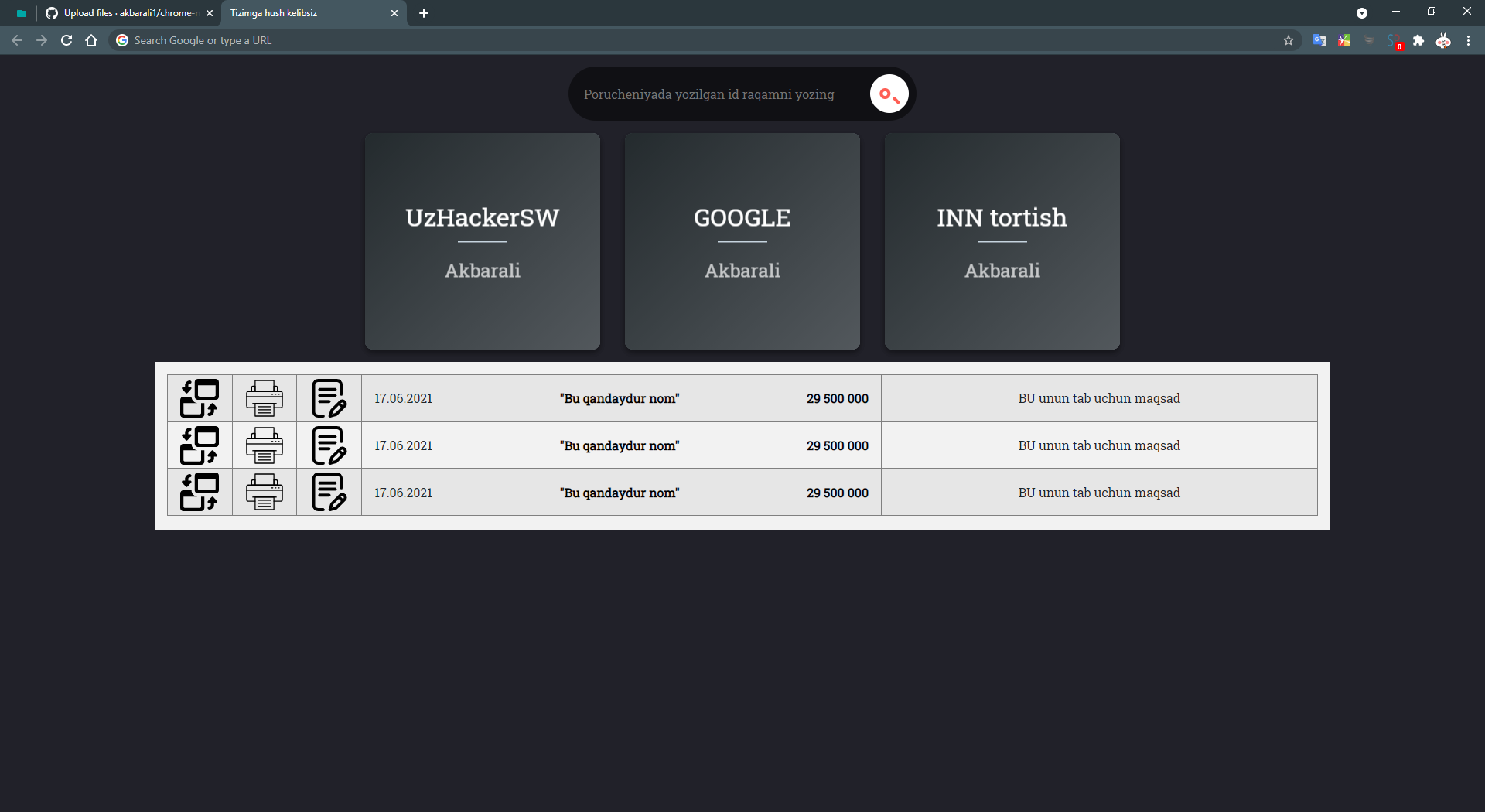Viewport: 1485px width, 812px height.
Task: Click the printer icon in the first table row
Action: (265, 398)
